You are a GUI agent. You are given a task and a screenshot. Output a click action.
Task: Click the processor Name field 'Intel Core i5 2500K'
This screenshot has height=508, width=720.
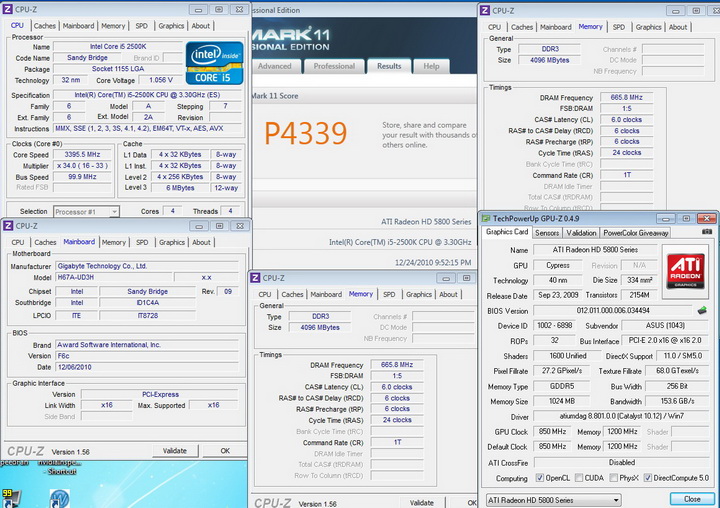pos(118,46)
